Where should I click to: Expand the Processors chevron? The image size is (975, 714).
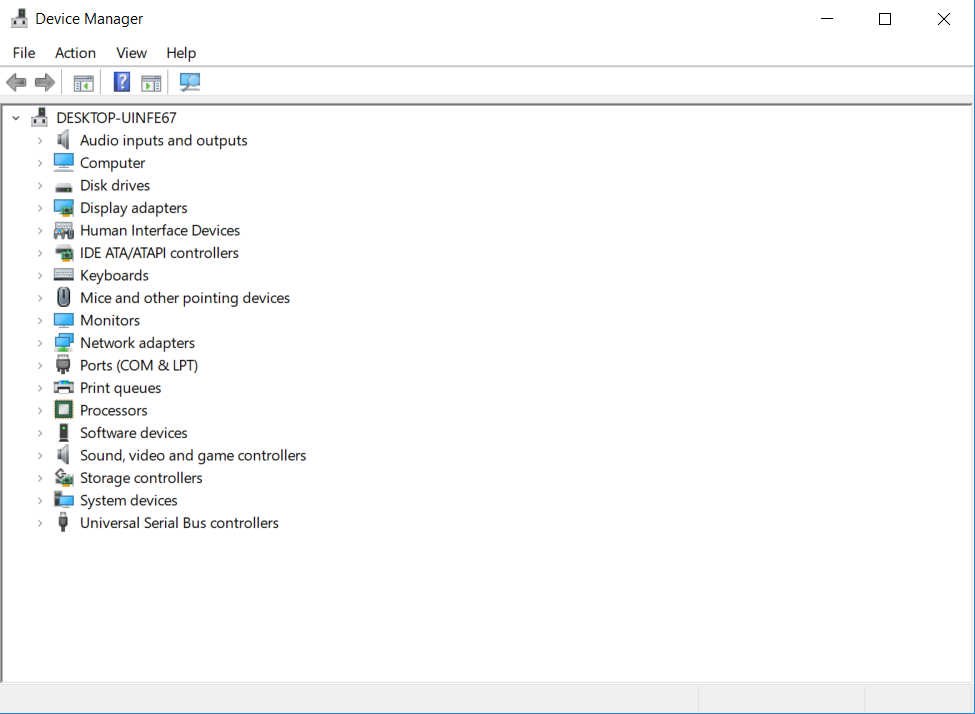40,410
